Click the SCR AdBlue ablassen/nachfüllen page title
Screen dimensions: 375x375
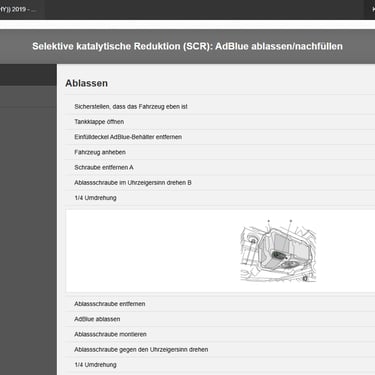[187, 46]
